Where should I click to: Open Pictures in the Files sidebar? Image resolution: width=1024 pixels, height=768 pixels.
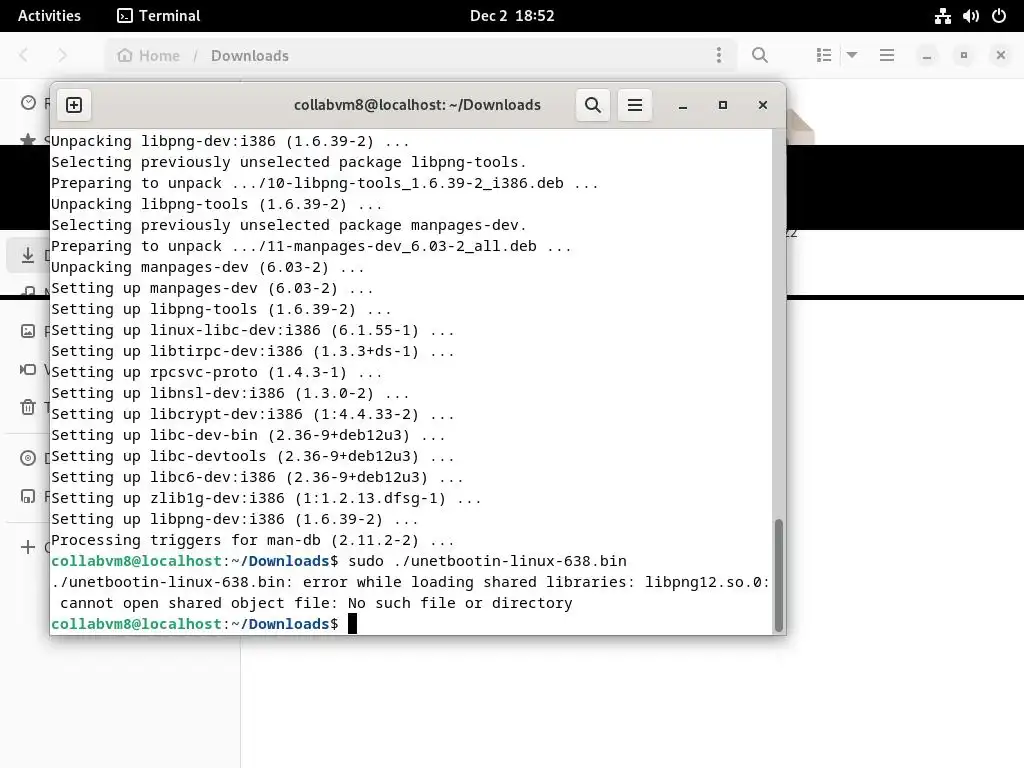[x=28, y=331]
